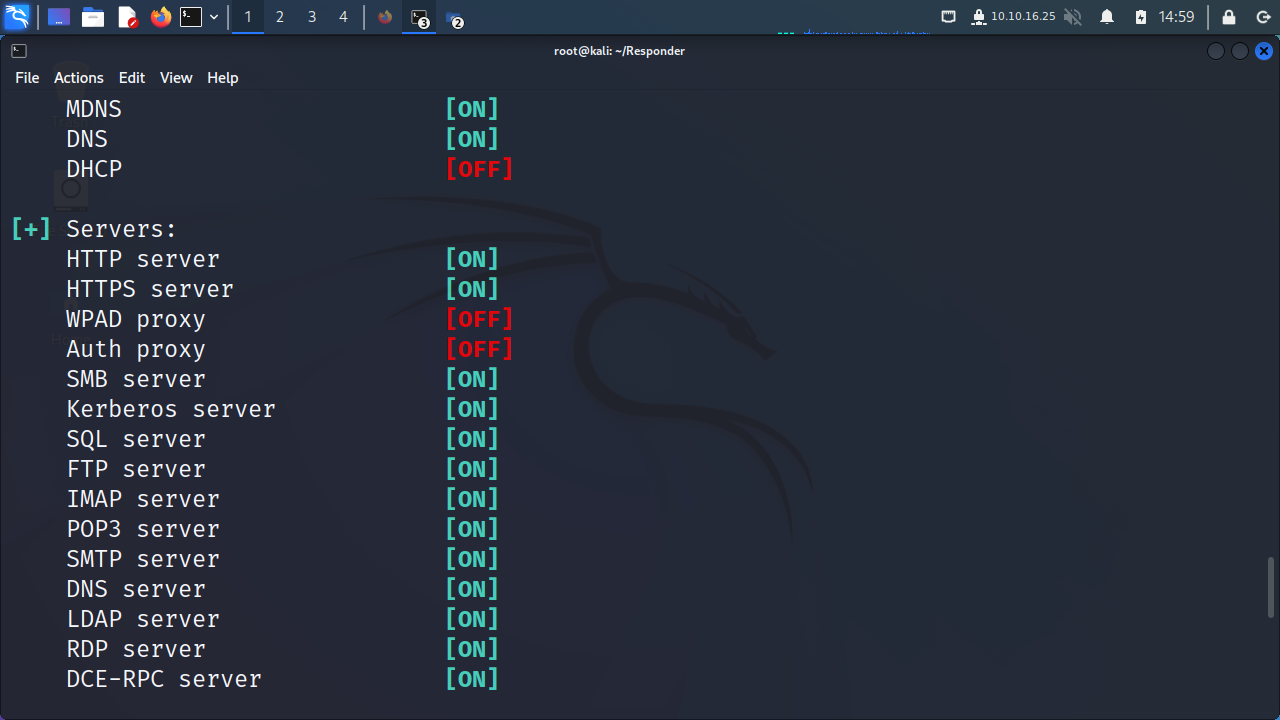Select the taskbar window button with badge 2

point(455,18)
